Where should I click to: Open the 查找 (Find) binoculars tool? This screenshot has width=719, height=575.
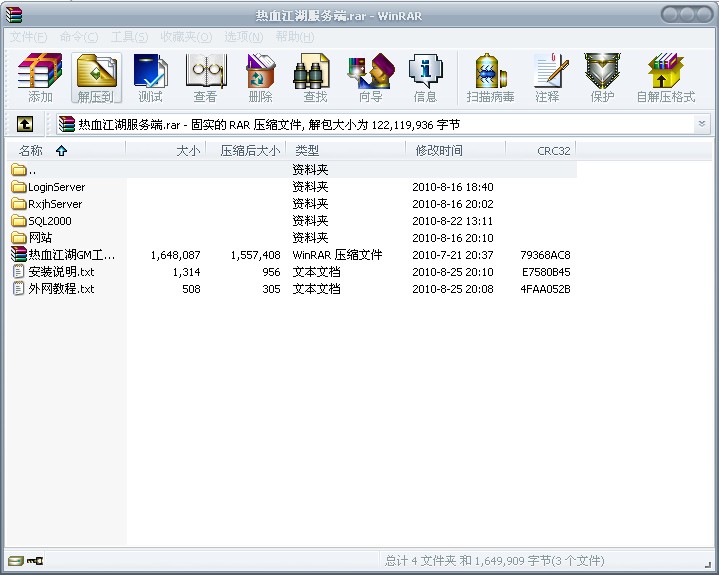[315, 78]
